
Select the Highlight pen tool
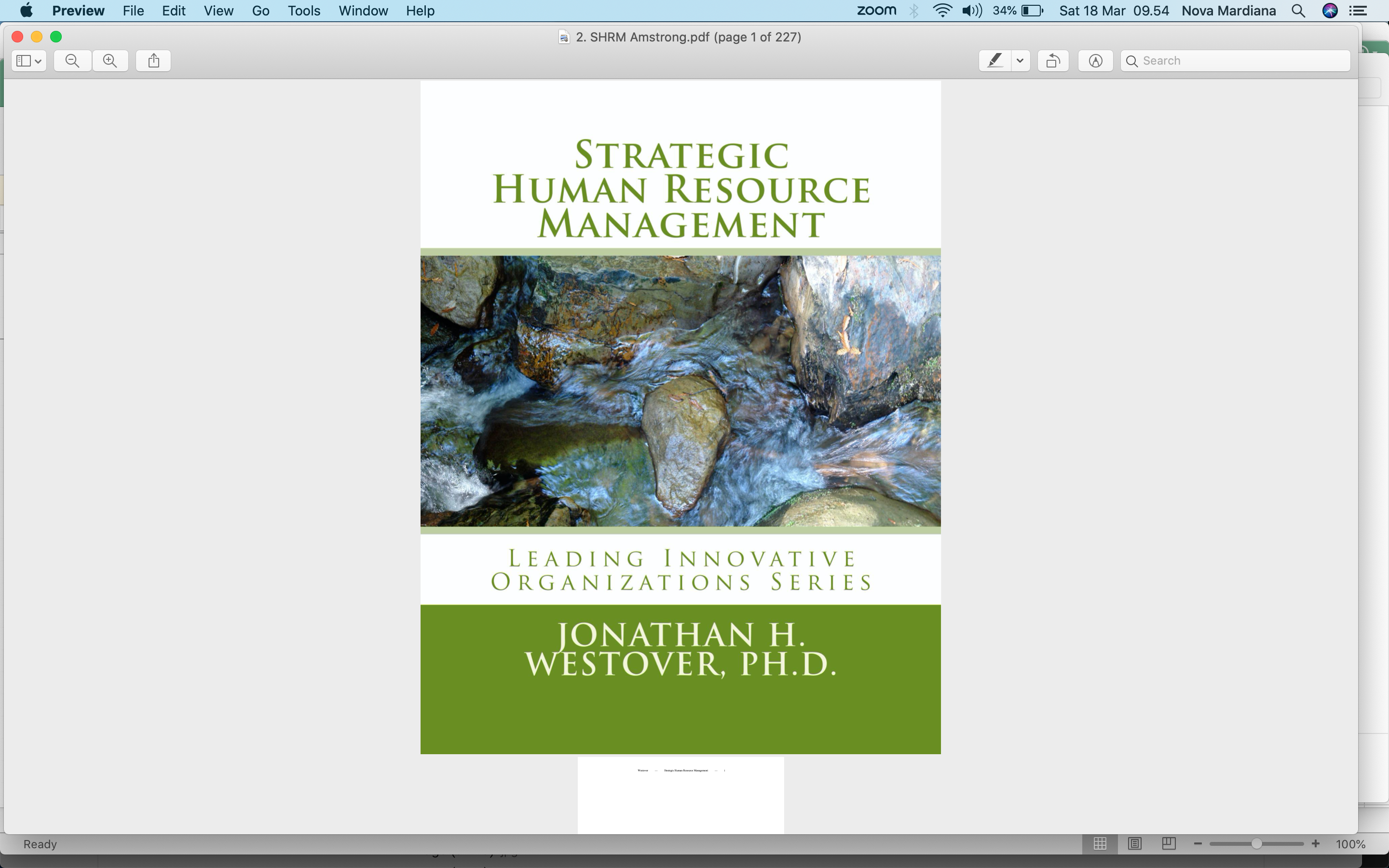tap(995, 61)
